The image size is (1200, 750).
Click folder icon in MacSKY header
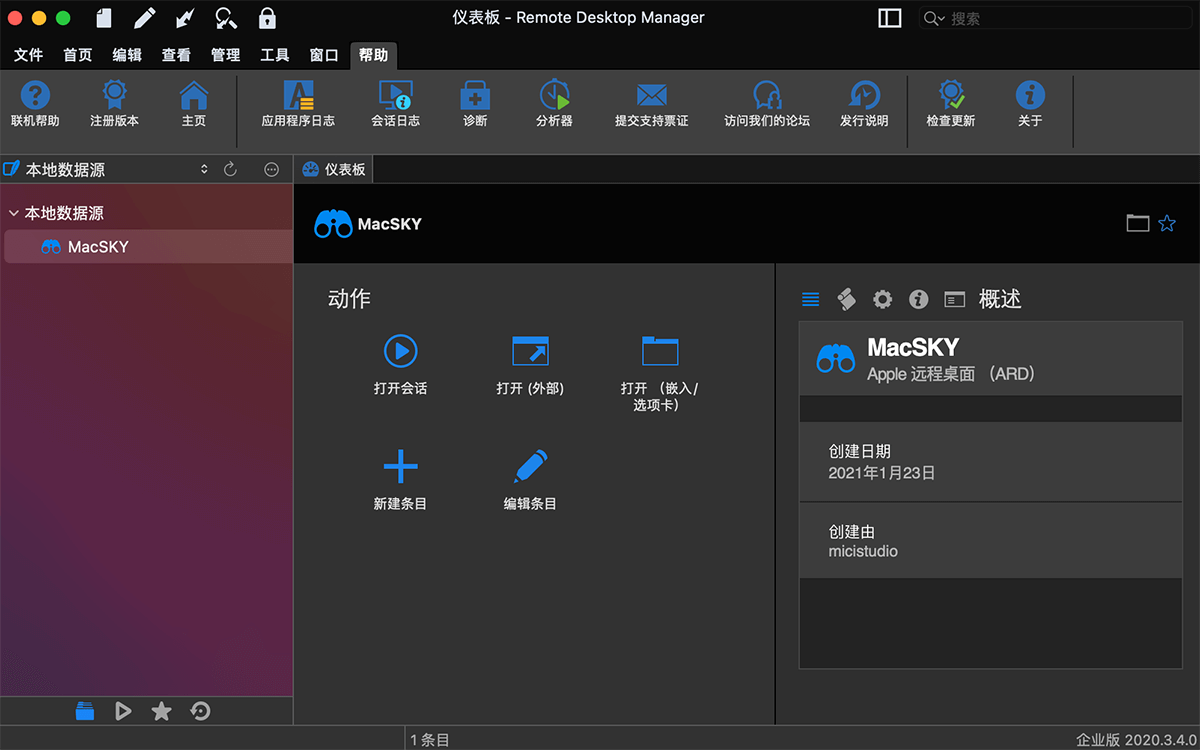pos(1138,223)
